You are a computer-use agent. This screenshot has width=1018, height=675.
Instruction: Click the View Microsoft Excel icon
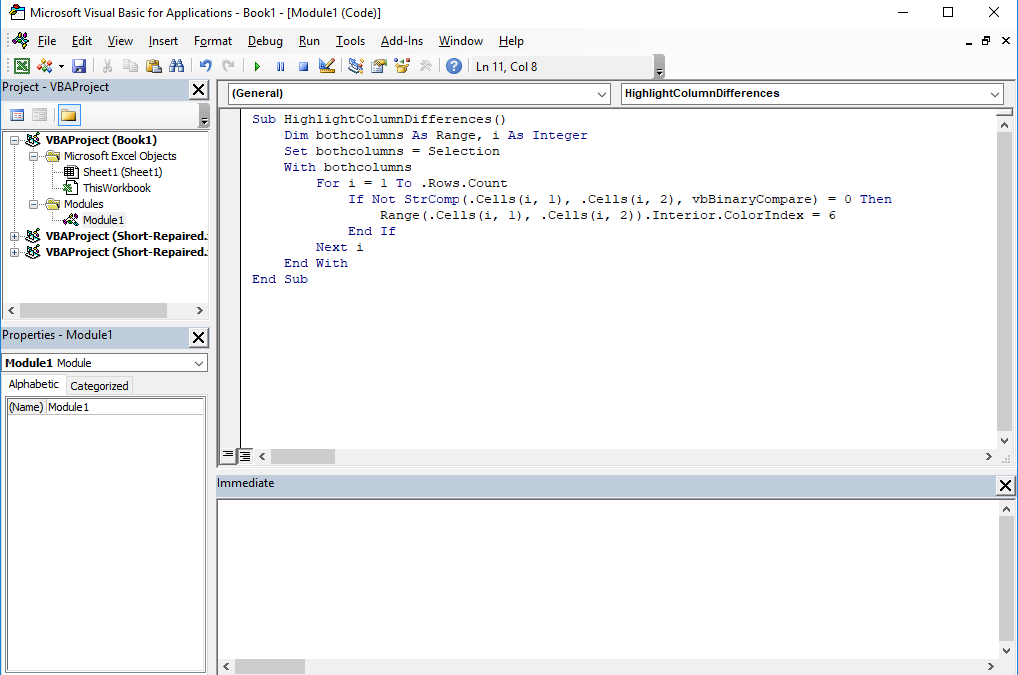(x=22, y=65)
